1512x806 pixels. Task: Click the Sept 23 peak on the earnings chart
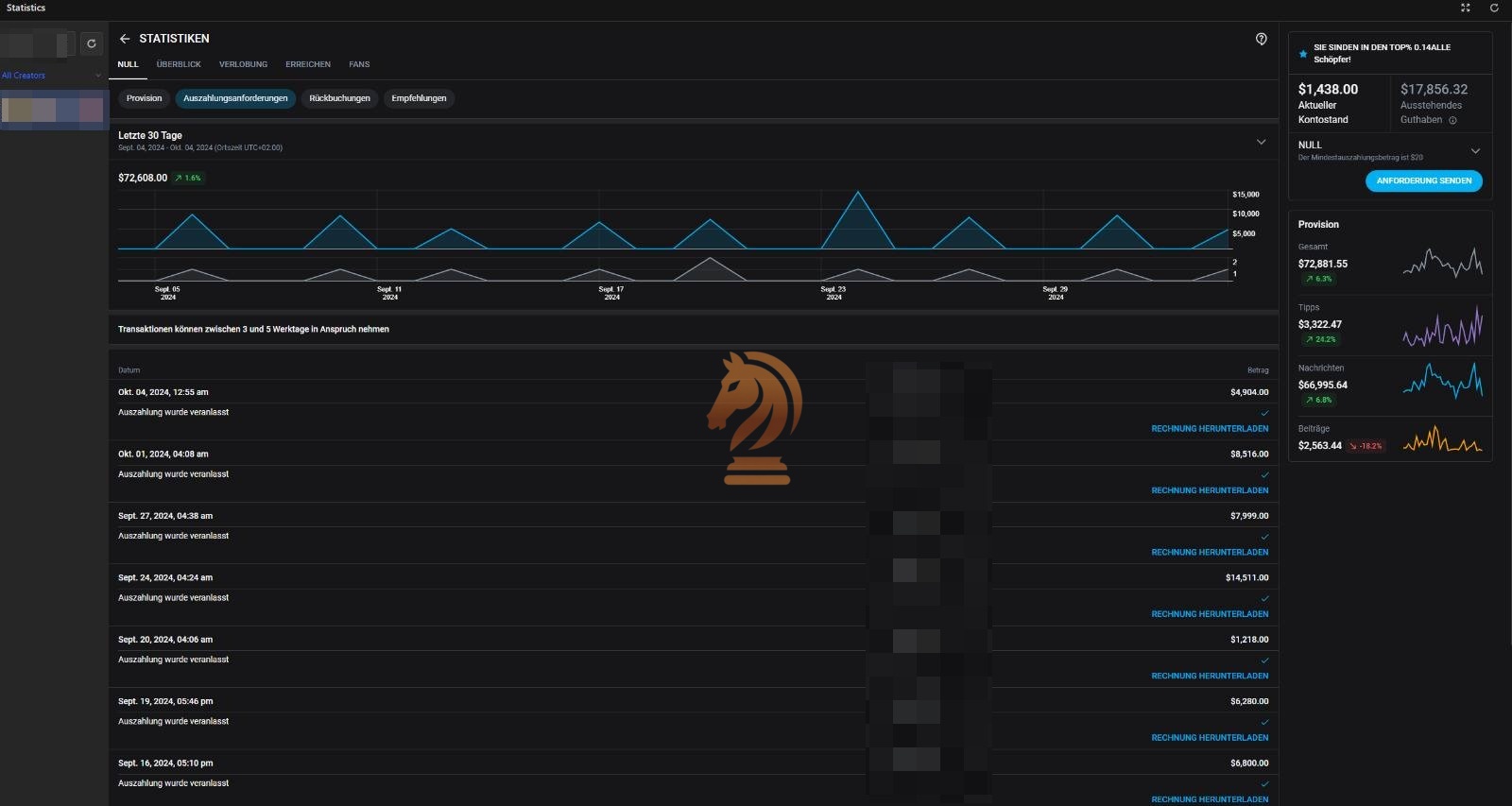pyautogui.click(x=858, y=194)
